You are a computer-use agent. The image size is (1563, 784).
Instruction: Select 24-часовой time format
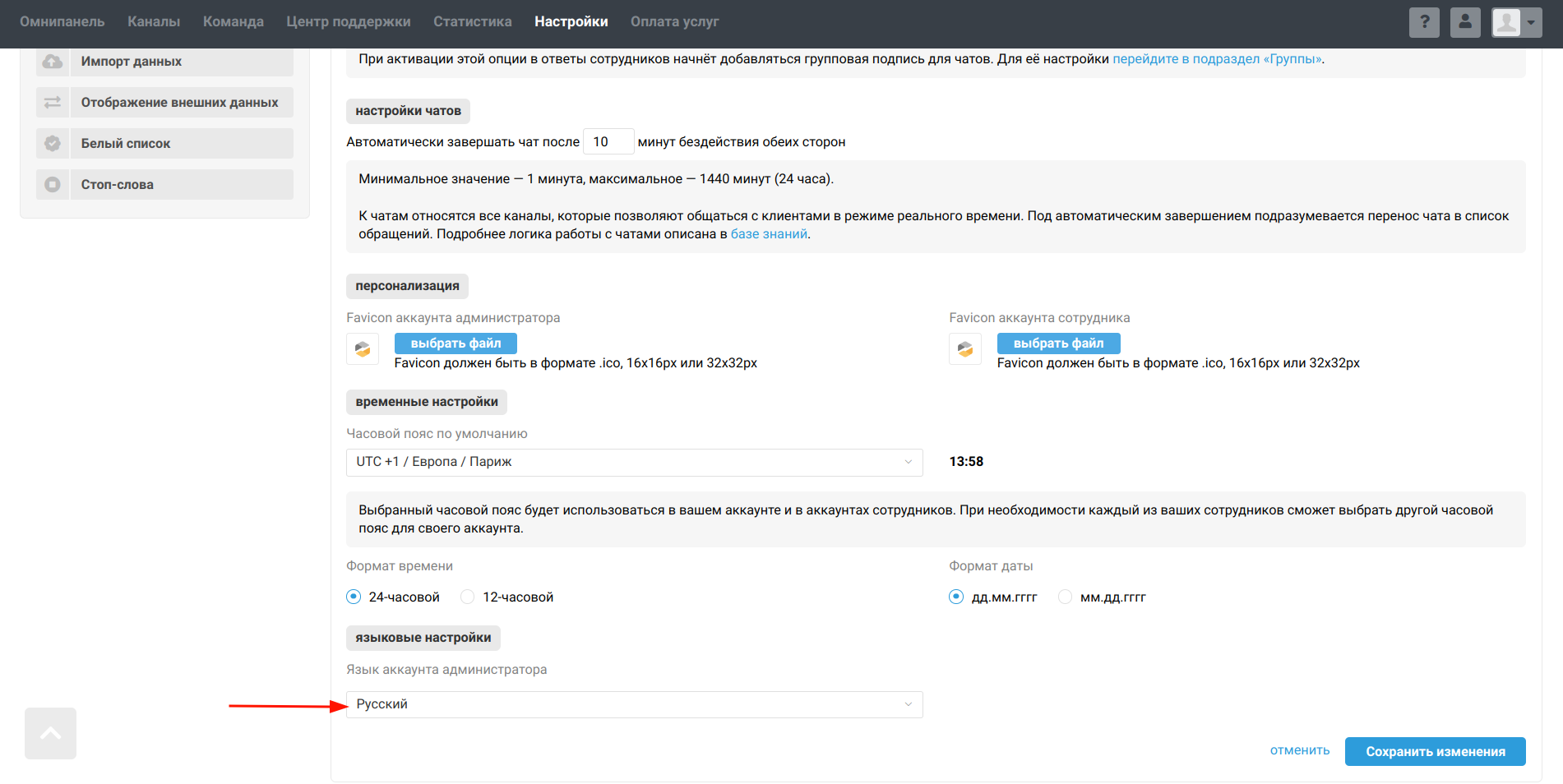coord(354,597)
